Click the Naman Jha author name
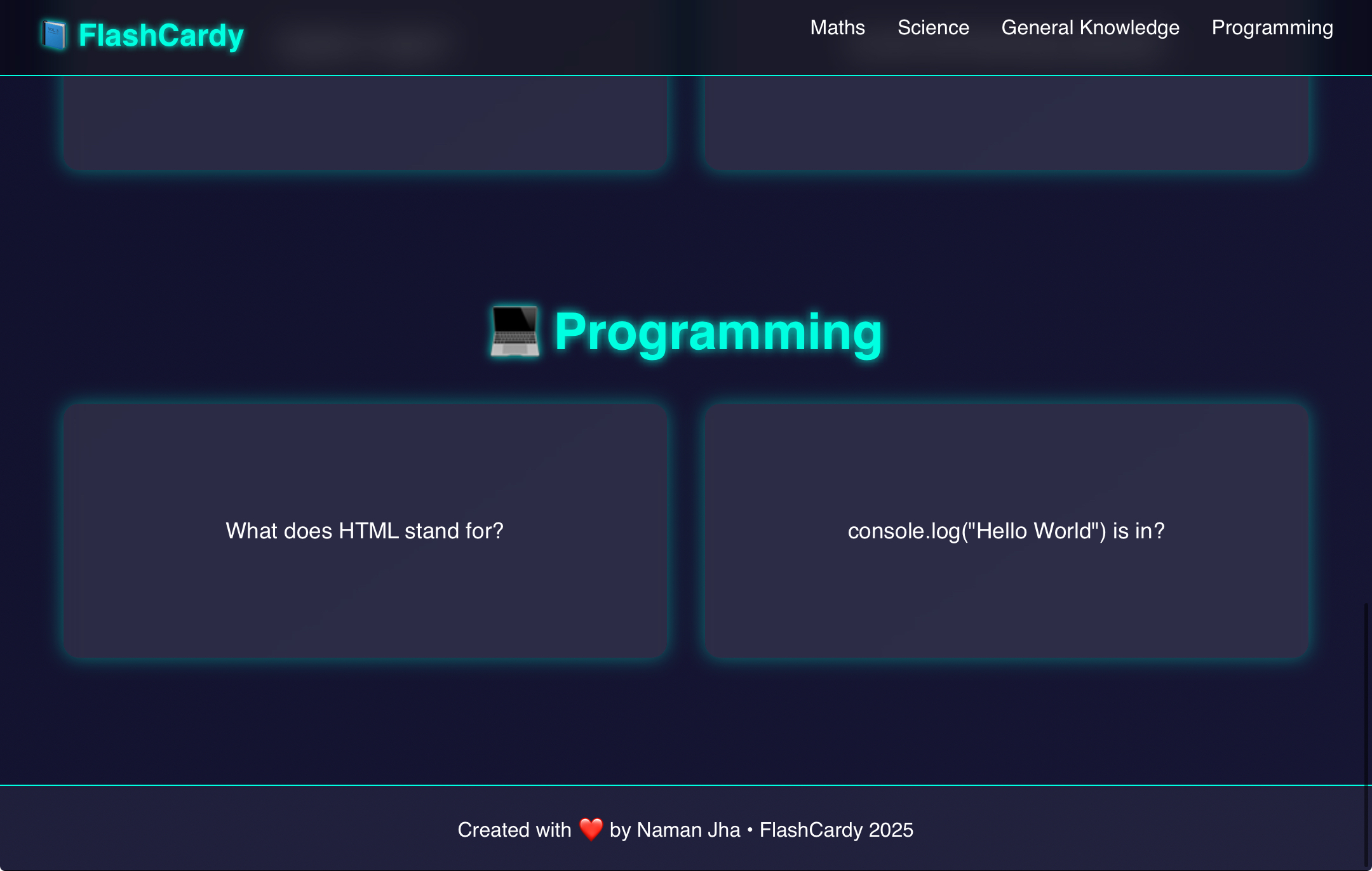 [x=688, y=830]
